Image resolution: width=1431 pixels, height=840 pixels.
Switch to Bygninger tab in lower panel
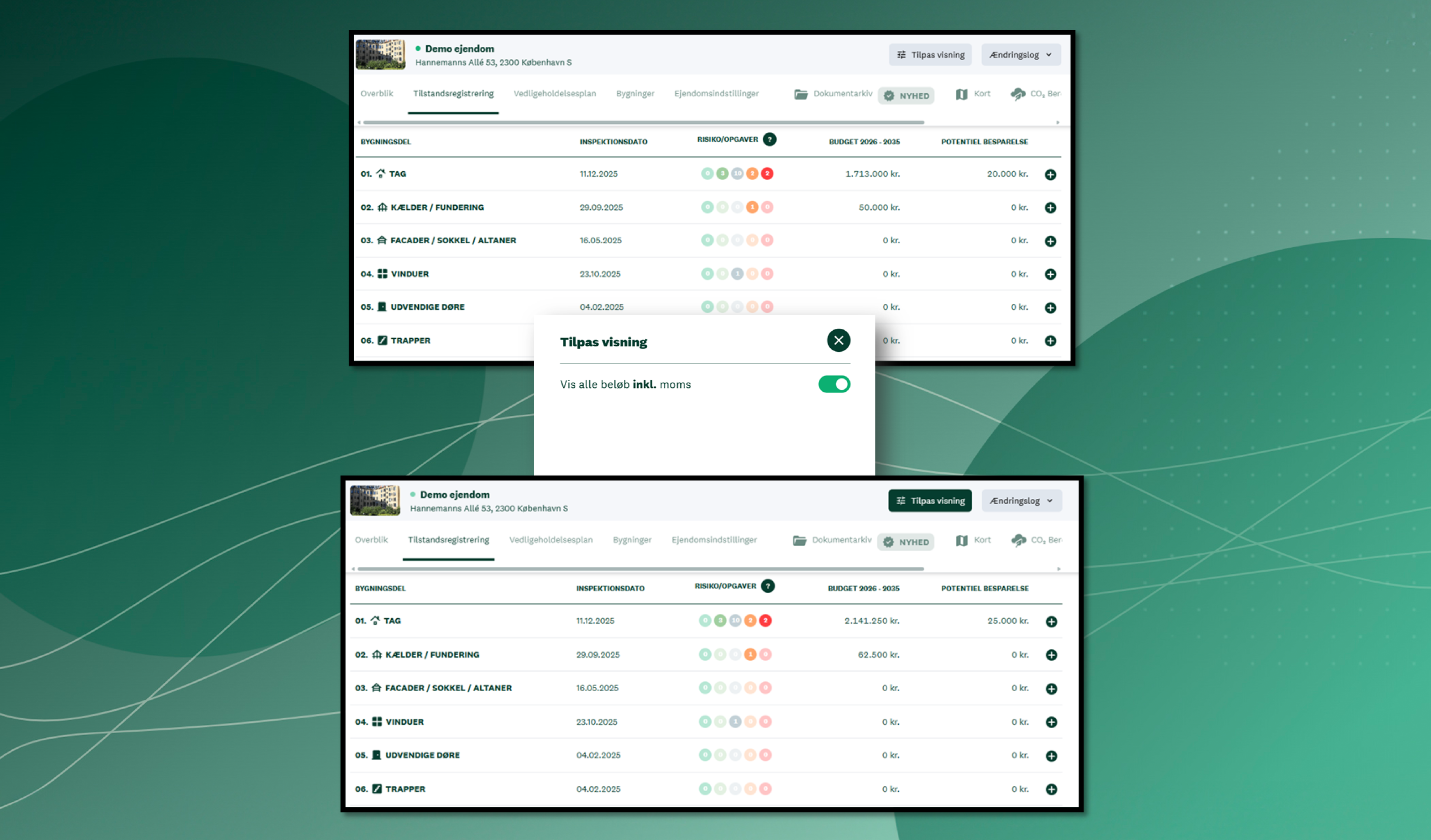[x=631, y=540]
